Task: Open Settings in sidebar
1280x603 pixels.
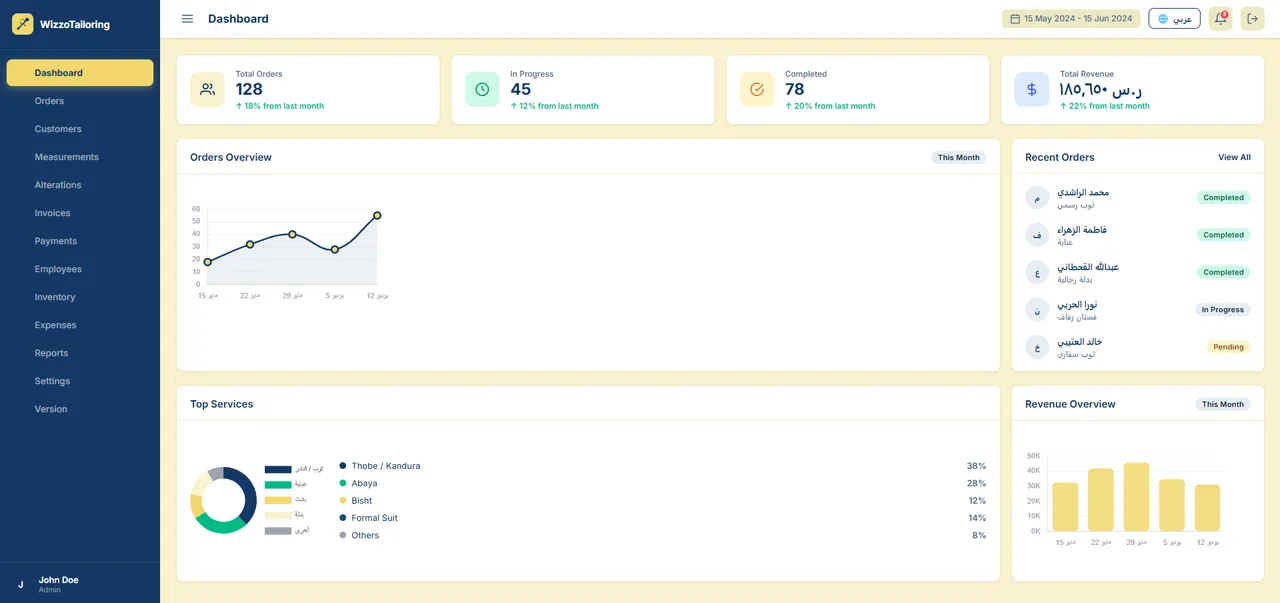Action: pos(80,381)
